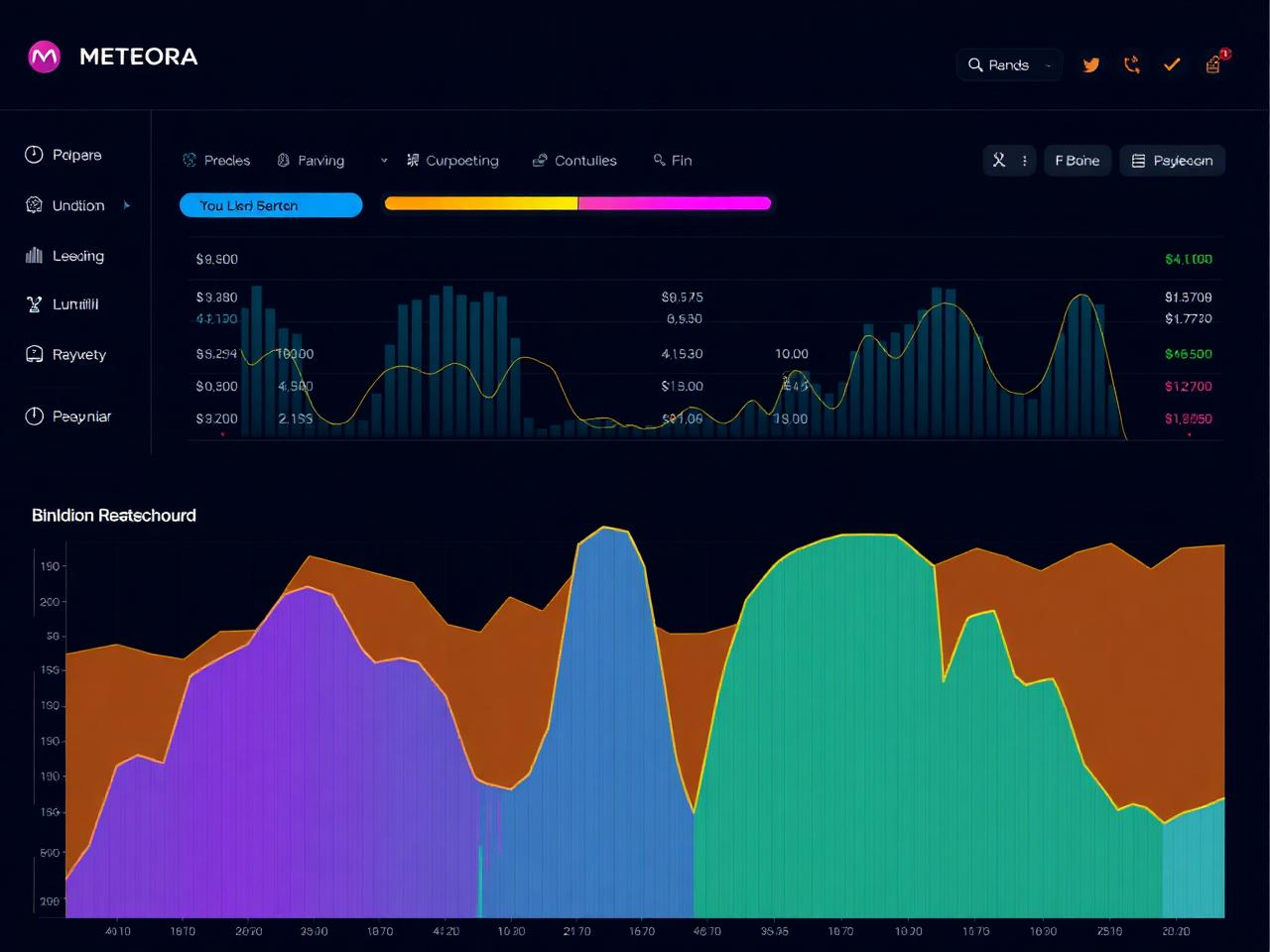This screenshot has height=952, width=1270.
Task: Open Rayvety in the sidebar
Action: 65,354
